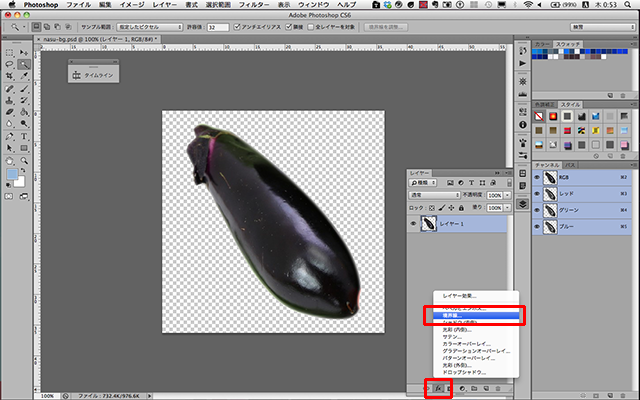Toggle the アンチエイリアス checkbox

click(236, 28)
